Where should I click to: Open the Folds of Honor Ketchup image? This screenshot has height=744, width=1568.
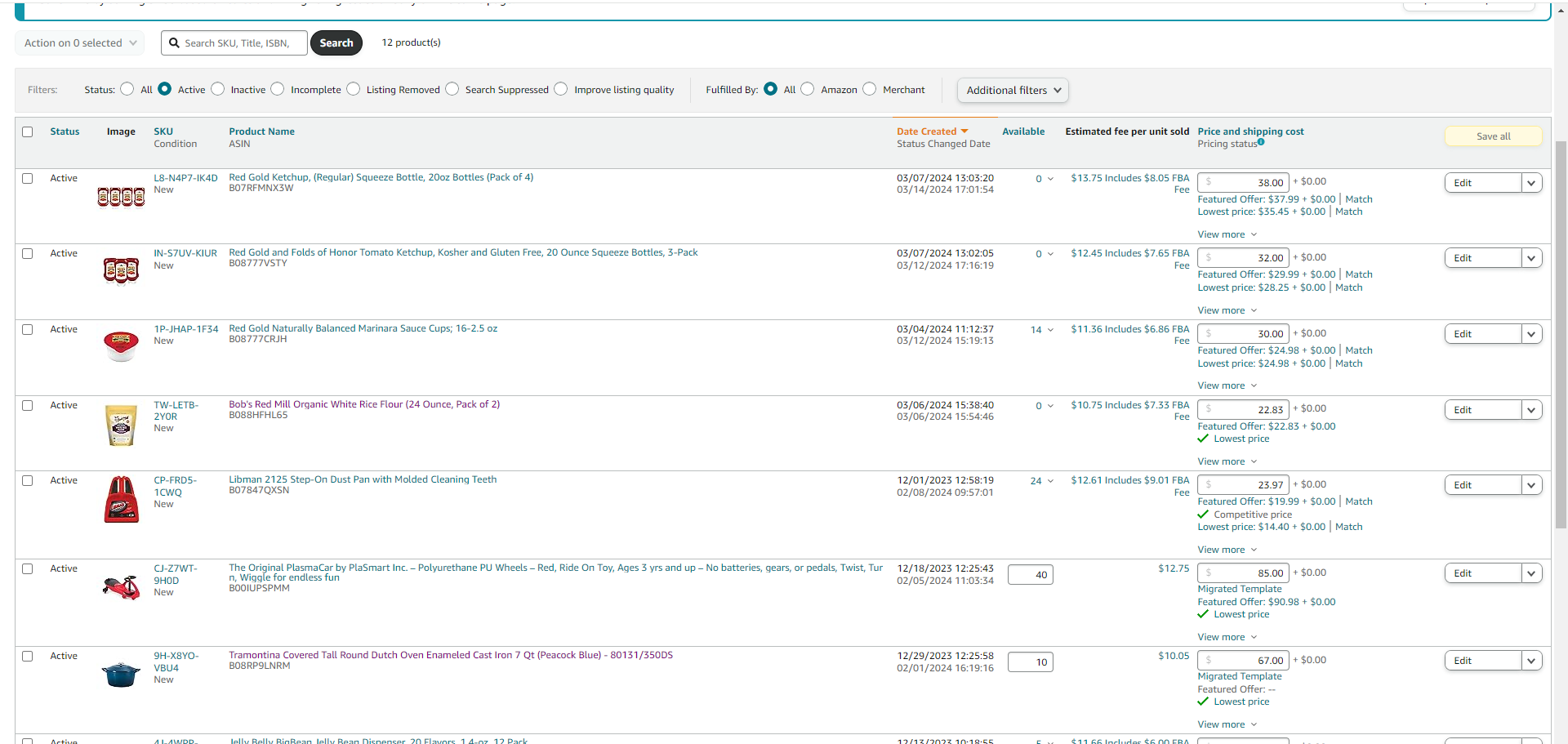tap(121, 270)
